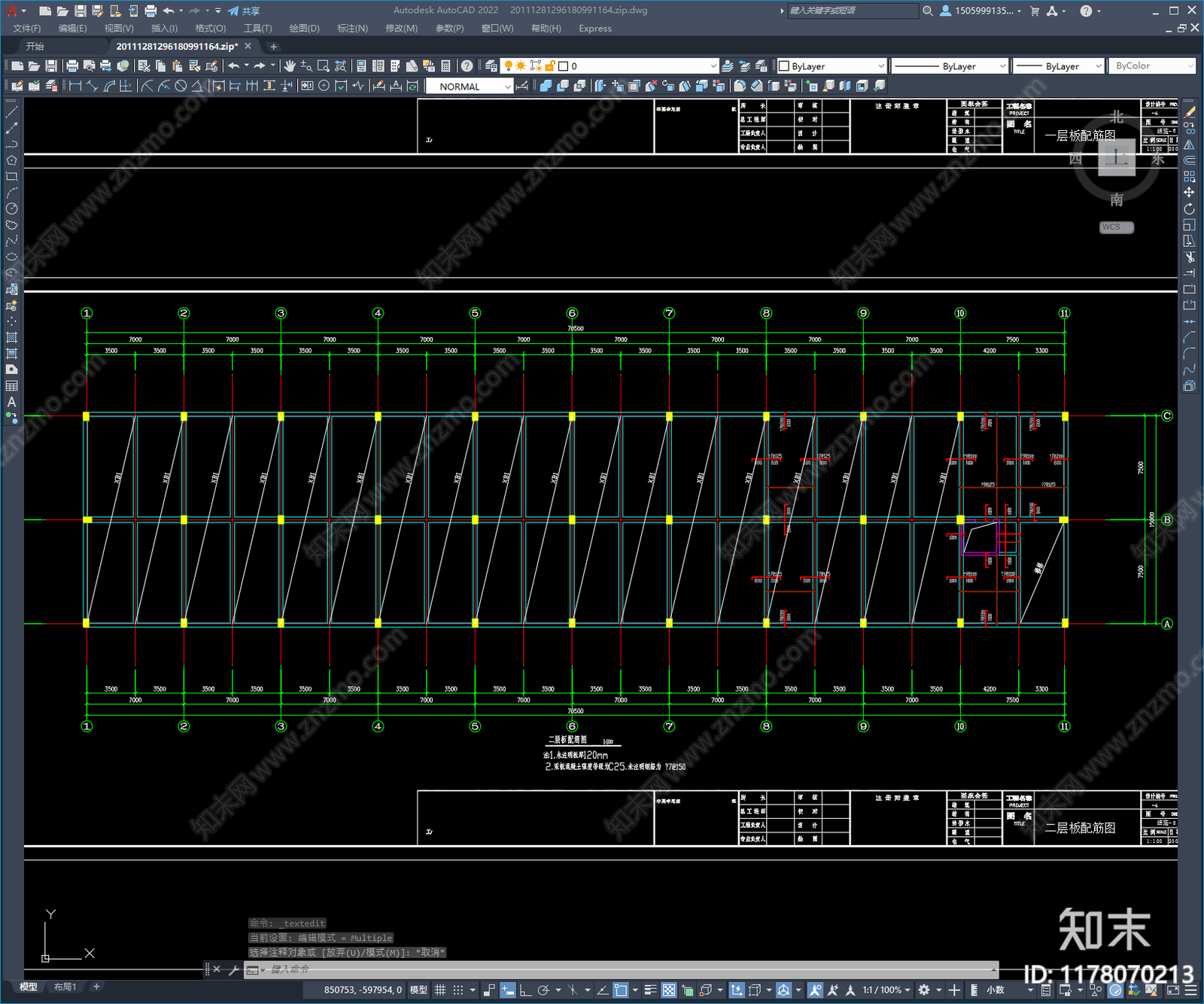Click the Hatch tool in left toolbar
Screen dimensions: 1204x1004
pos(11,337)
